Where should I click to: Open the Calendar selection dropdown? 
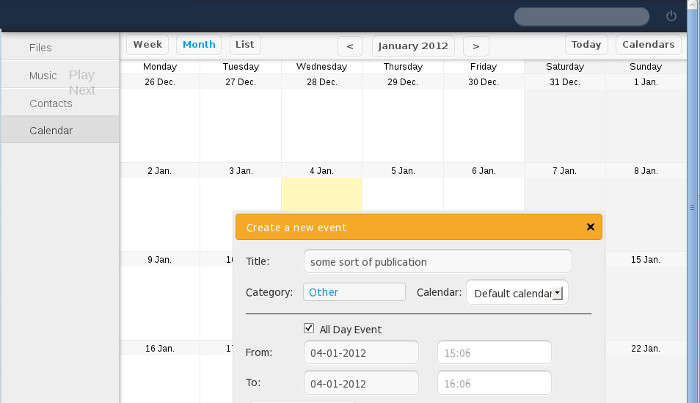click(517, 293)
